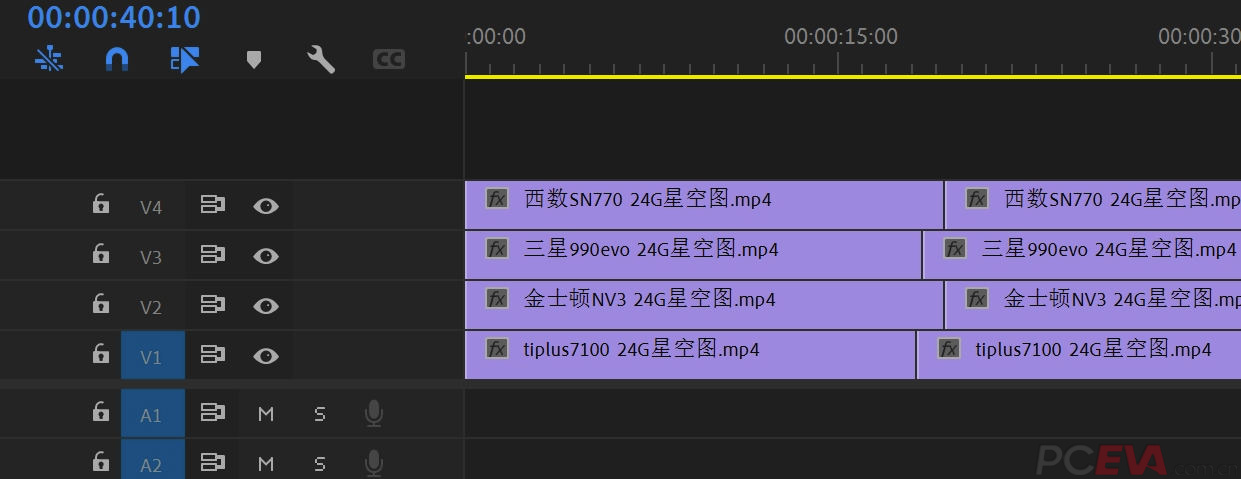Viewport: 1241px width, 479px height.
Task: Click the fx badge on tiplus7100 first clip
Action: pyautogui.click(x=497, y=348)
